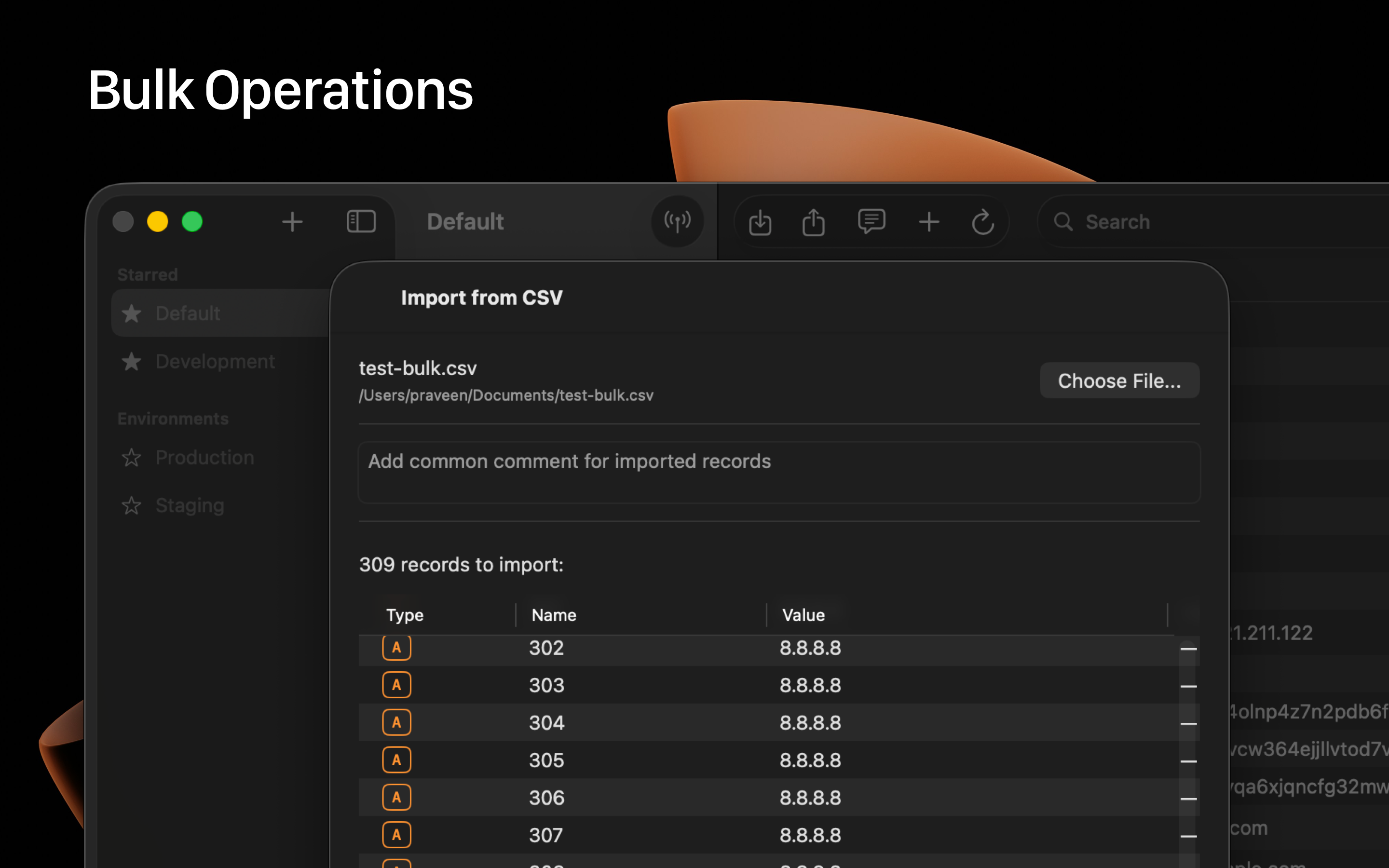1389x868 pixels.
Task: Click the Choose File... button
Action: pos(1119,380)
